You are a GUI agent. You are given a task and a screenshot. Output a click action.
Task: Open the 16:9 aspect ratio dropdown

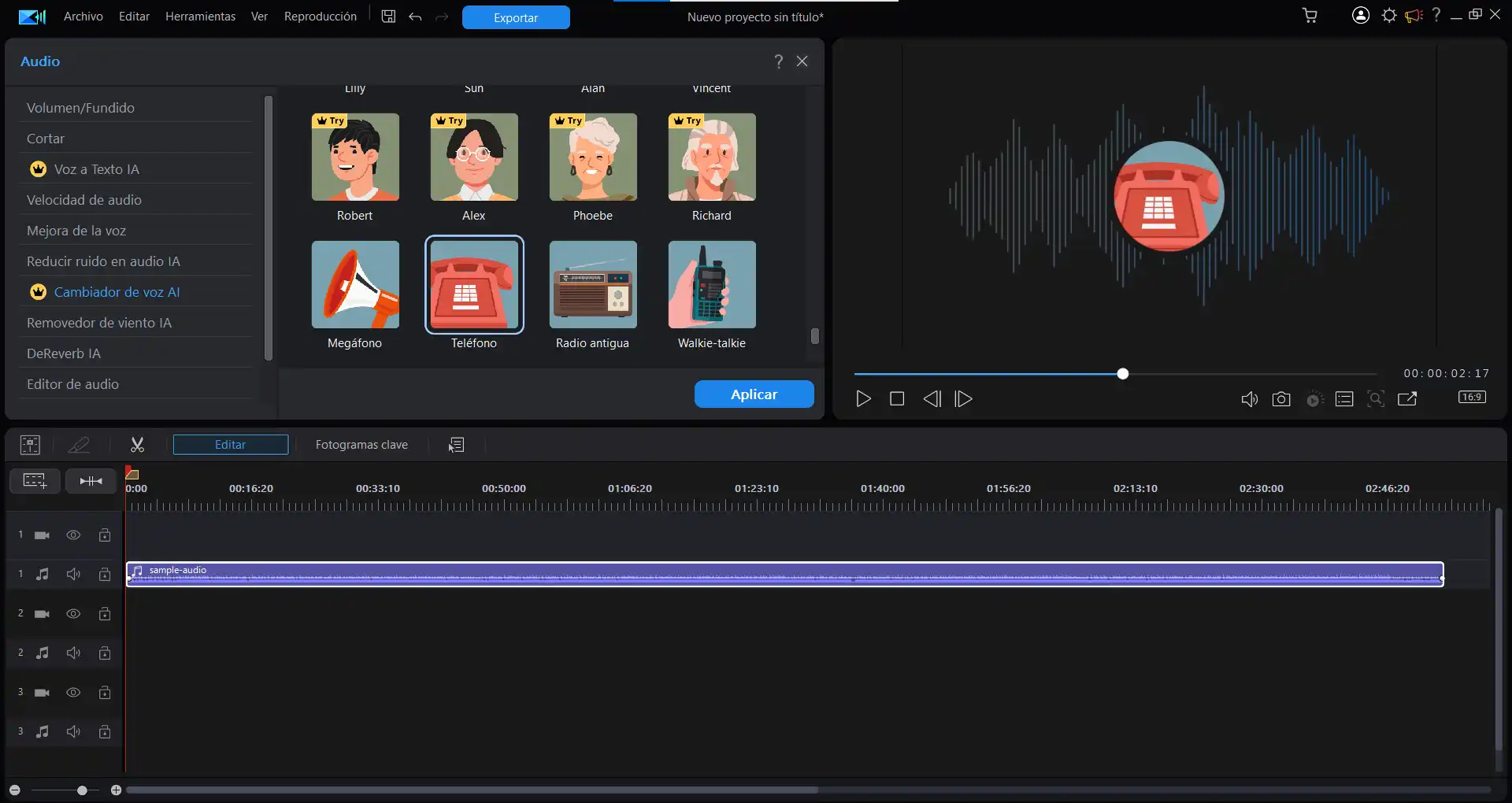coord(1472,398)
